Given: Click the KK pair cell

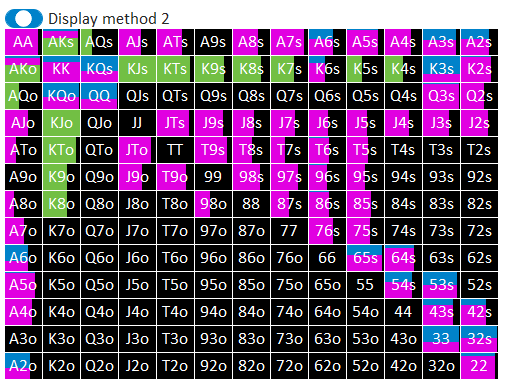Looking at the screenshot, I should click(61, 69).
